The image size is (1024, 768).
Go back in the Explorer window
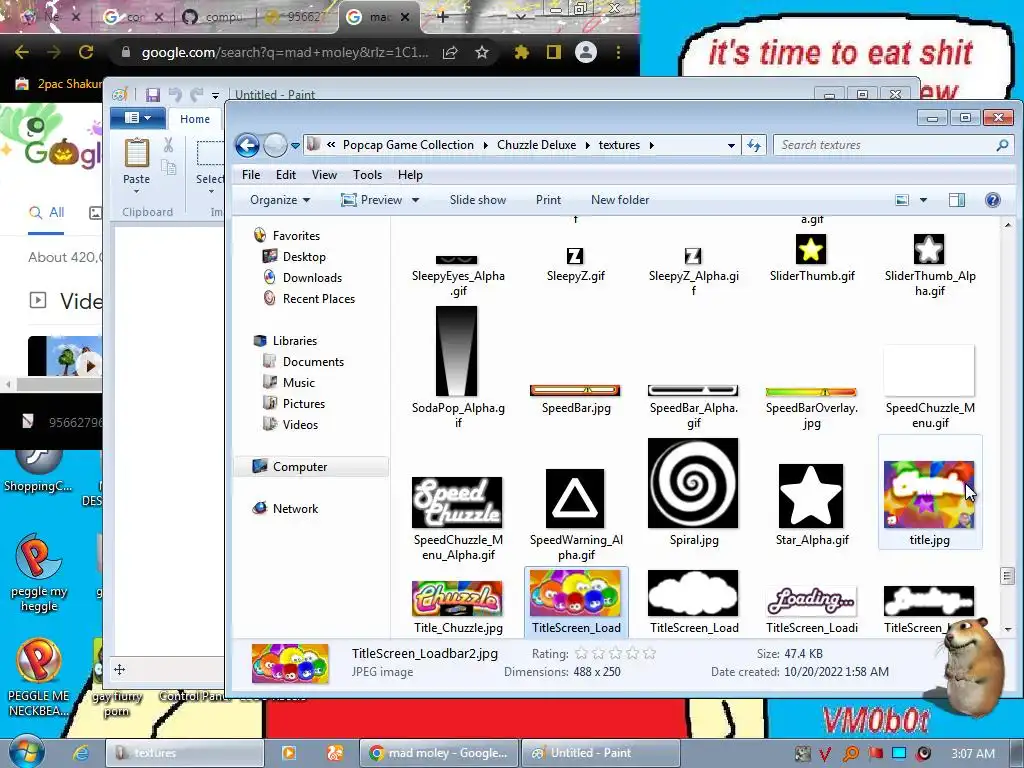[x=248, y=145]
